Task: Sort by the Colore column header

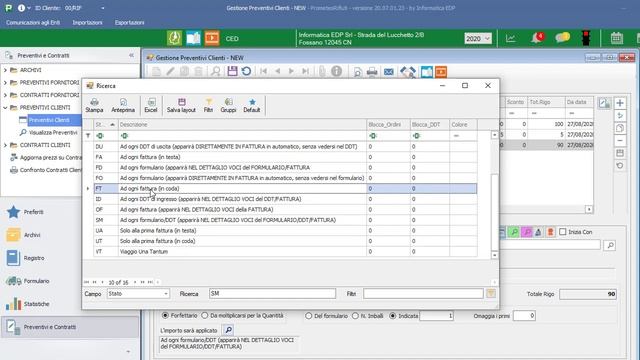Action: pyautogui.click(x=463, y=124)
